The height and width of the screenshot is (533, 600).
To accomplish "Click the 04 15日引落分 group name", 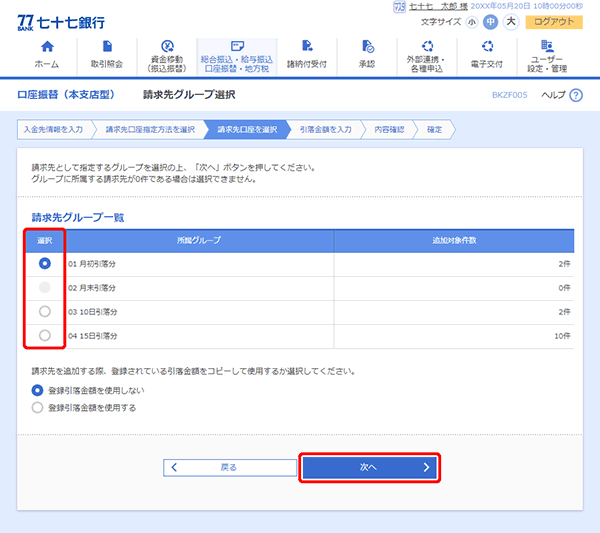I will click(93, 336).
